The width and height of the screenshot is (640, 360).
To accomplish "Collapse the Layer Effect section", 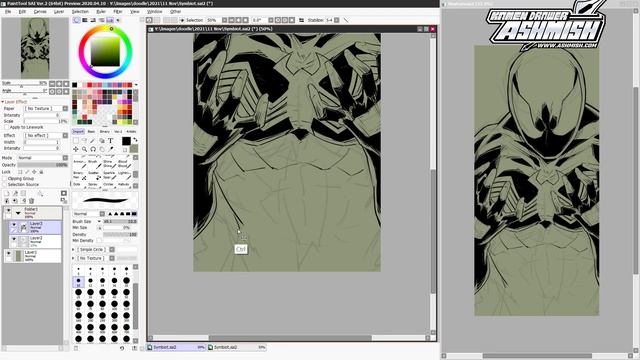I will point(2,102).
